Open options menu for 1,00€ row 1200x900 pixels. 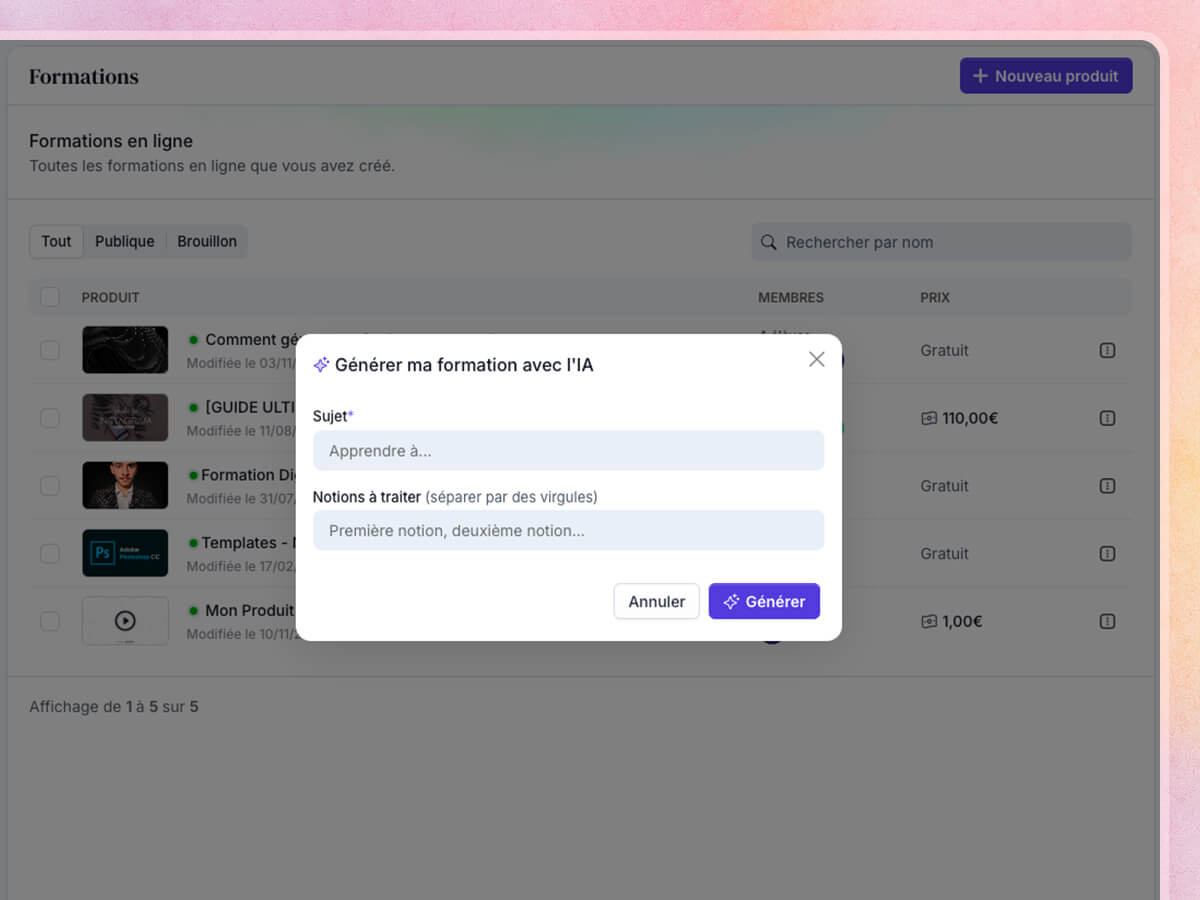click(x=1107, y=621)
